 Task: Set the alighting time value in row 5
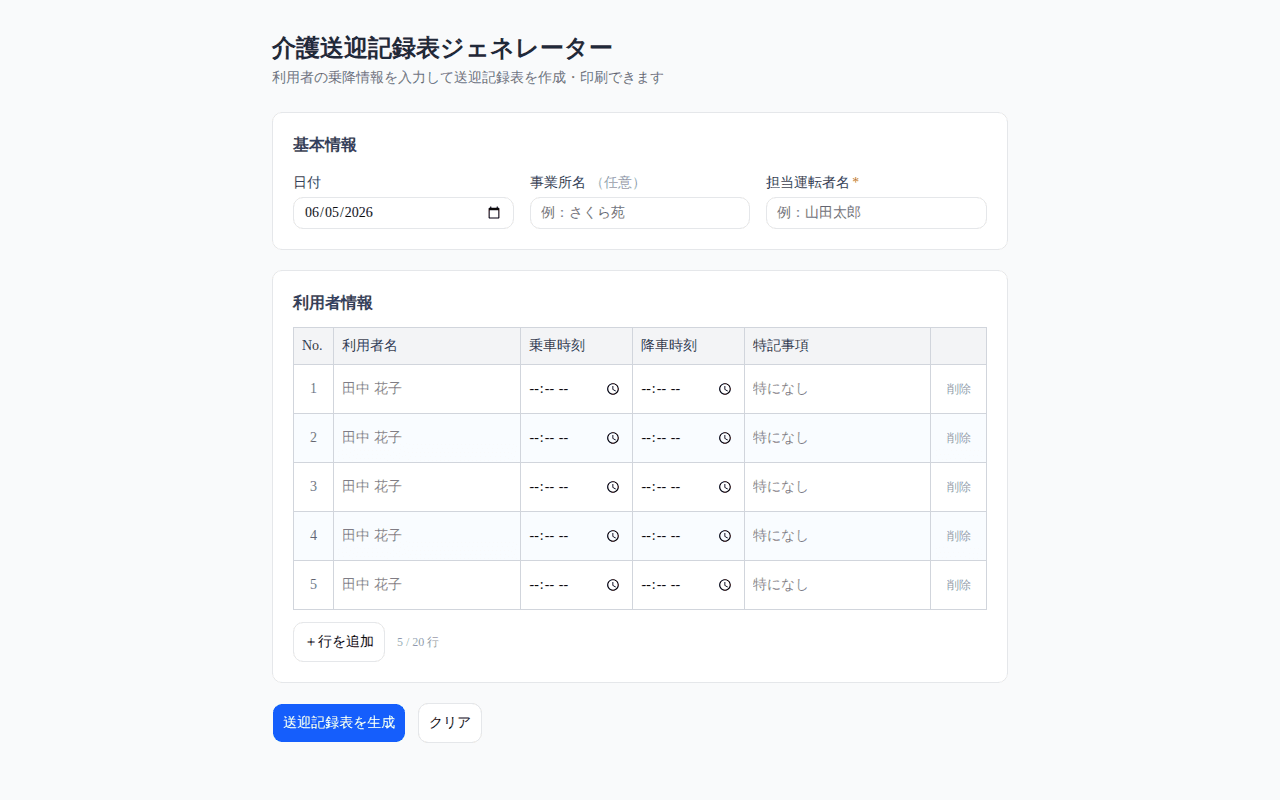(688, 585)
